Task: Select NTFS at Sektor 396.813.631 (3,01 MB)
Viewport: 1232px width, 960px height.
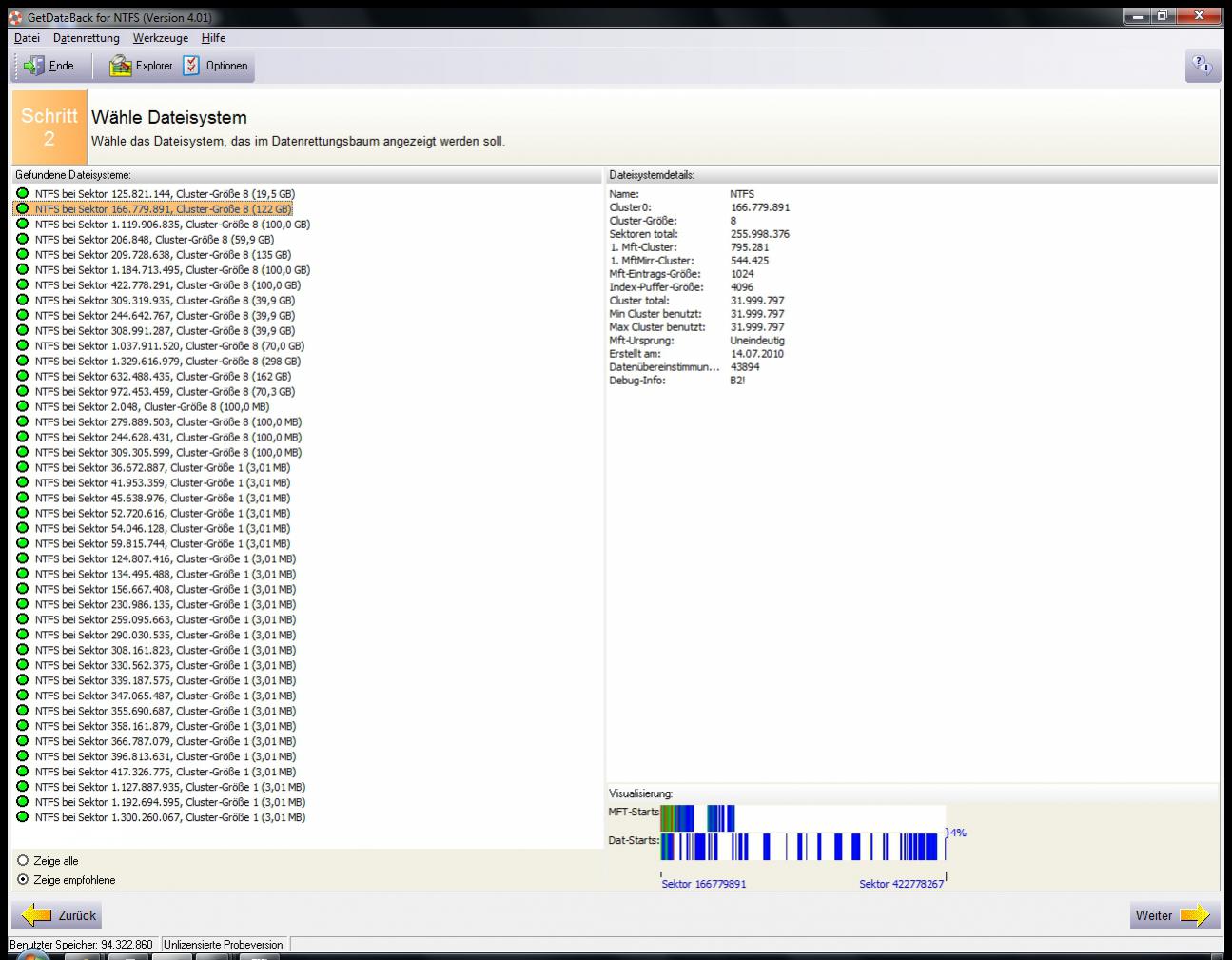Action: point(156,757)
